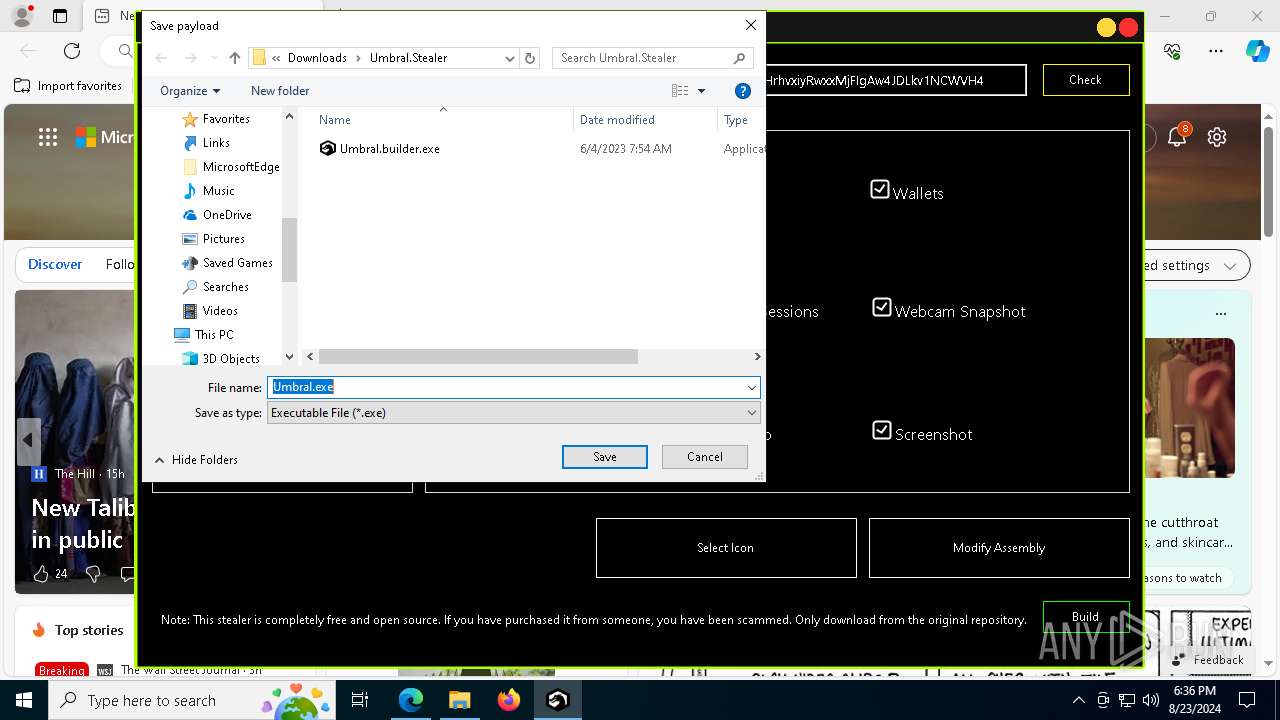
Task: Open Links in navigation pane
Action: click(x=190, y=143)
